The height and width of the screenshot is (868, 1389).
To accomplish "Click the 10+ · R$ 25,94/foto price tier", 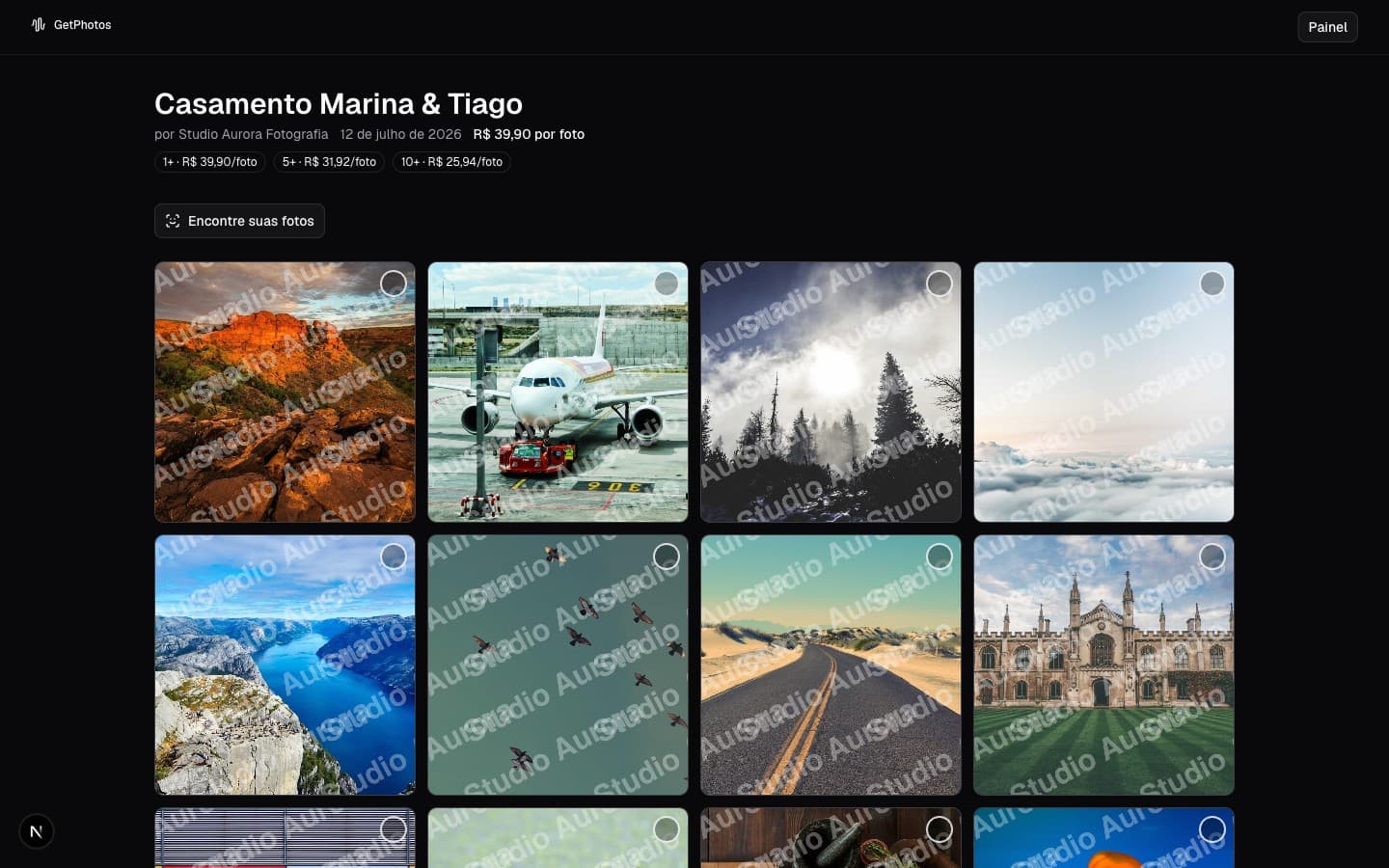I will pos(451,162).
